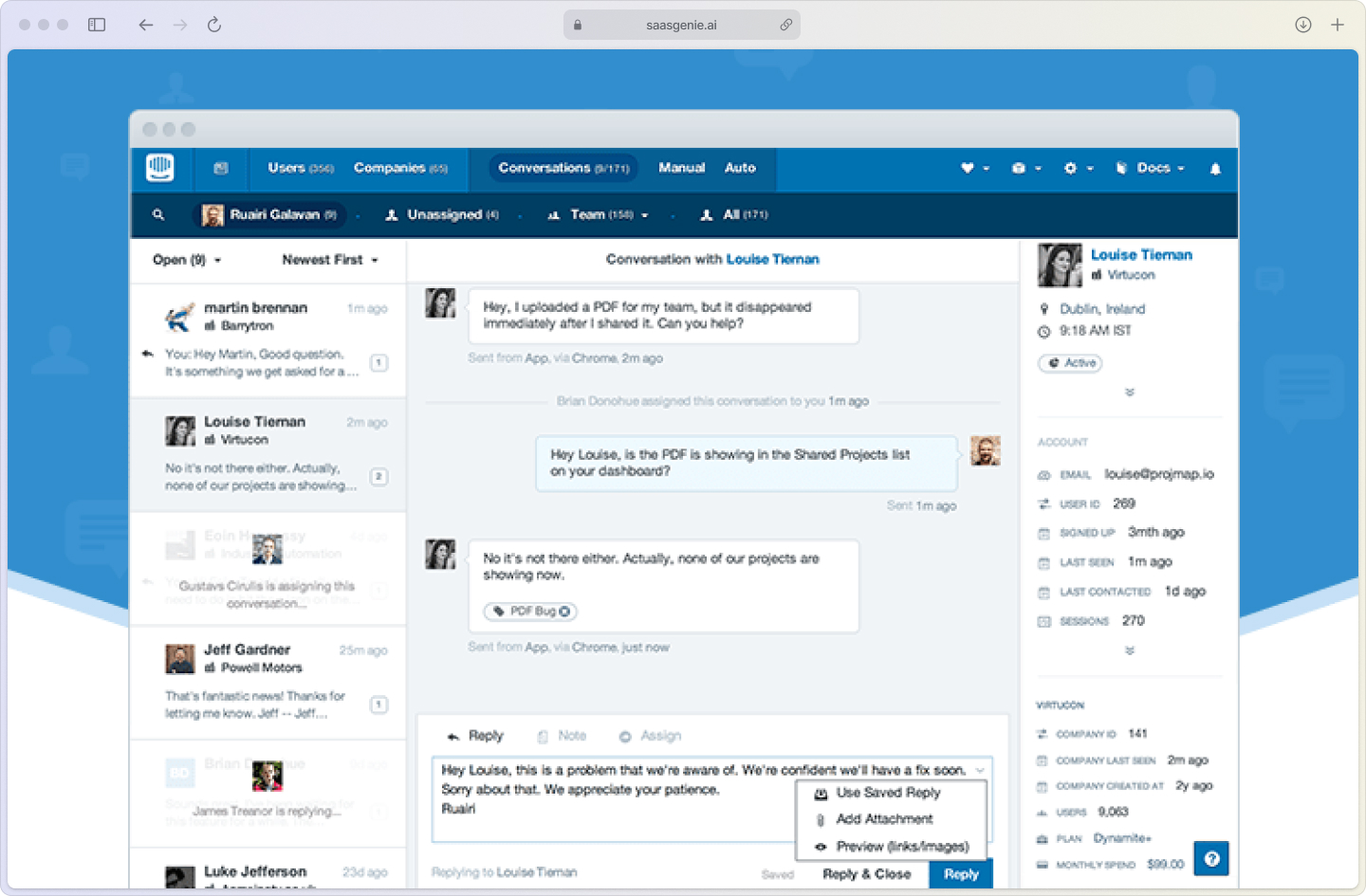Open the search in the conversation inbox

(157, 215)
